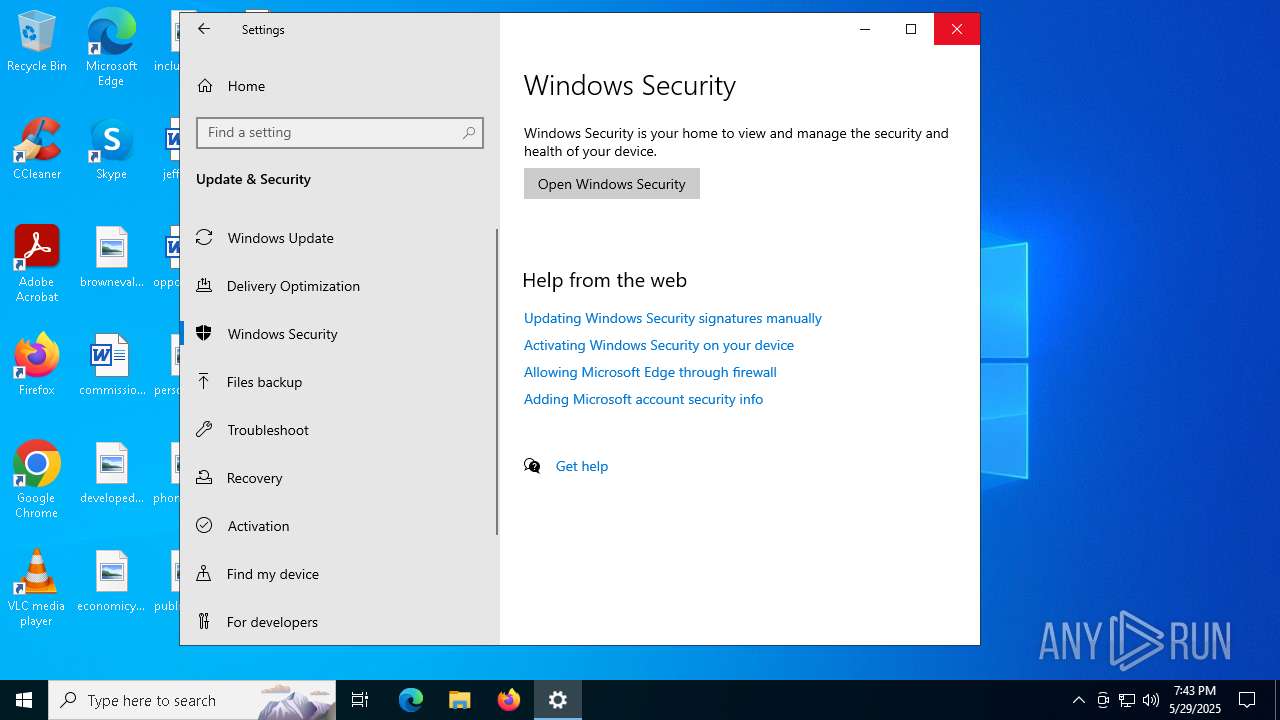
Task: Click the Home icon in Settings sidebar
Action: click(205, 86)
